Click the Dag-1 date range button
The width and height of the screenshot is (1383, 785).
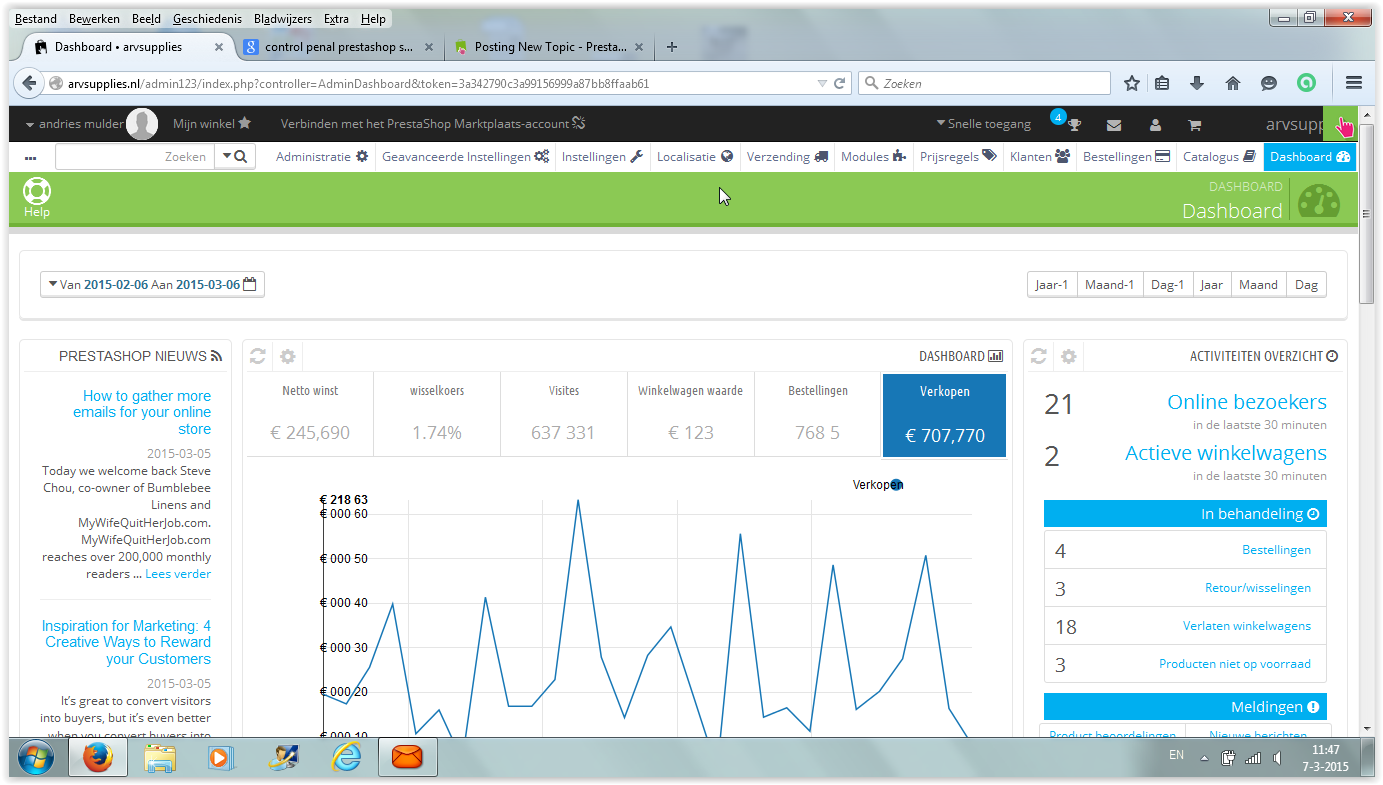click(1167, 284)
